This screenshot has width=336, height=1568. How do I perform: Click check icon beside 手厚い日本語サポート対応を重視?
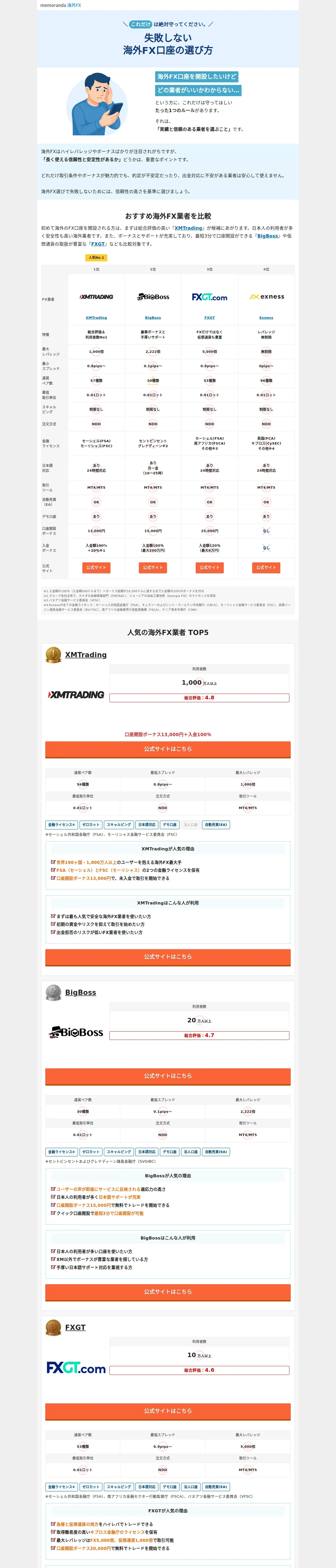pyautogui.click(x=53, y=1267)
